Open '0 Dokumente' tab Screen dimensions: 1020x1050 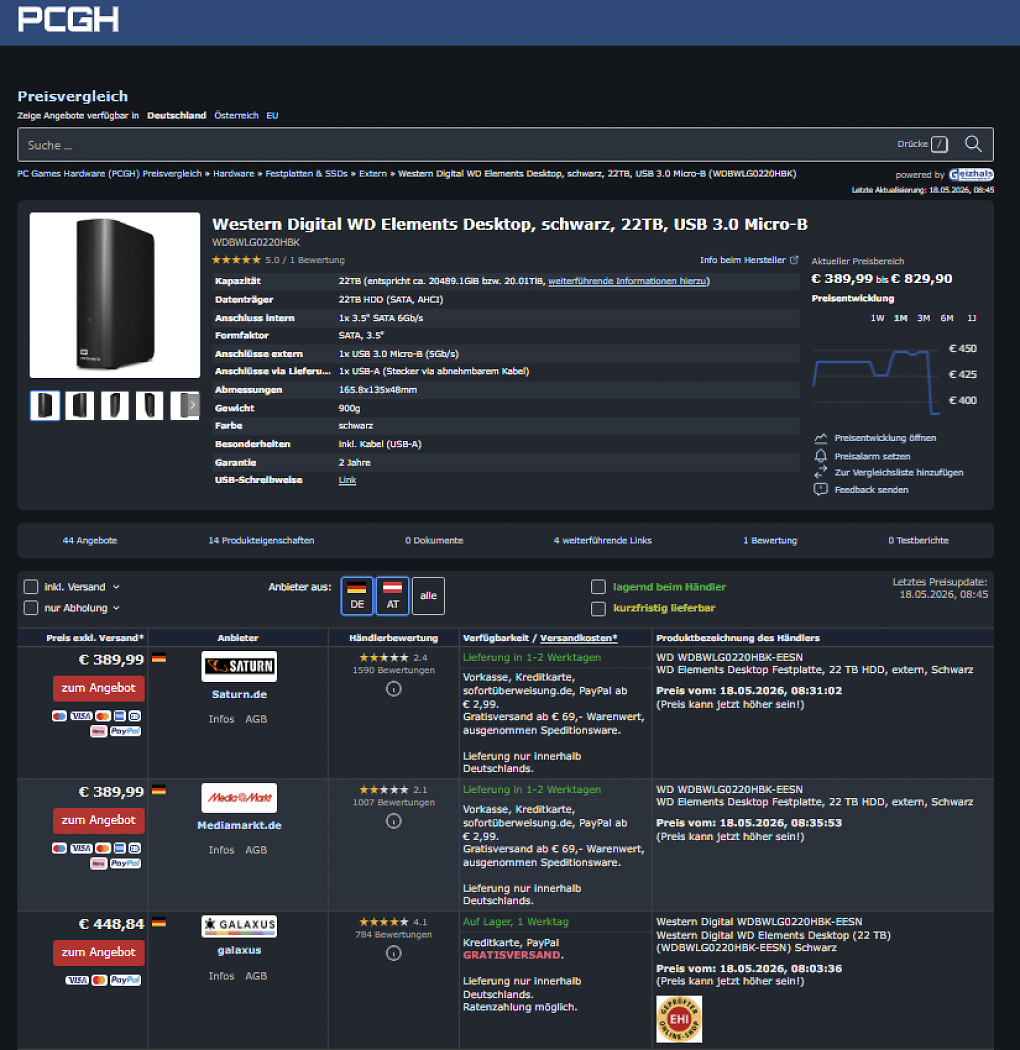[x=434, y=540]
